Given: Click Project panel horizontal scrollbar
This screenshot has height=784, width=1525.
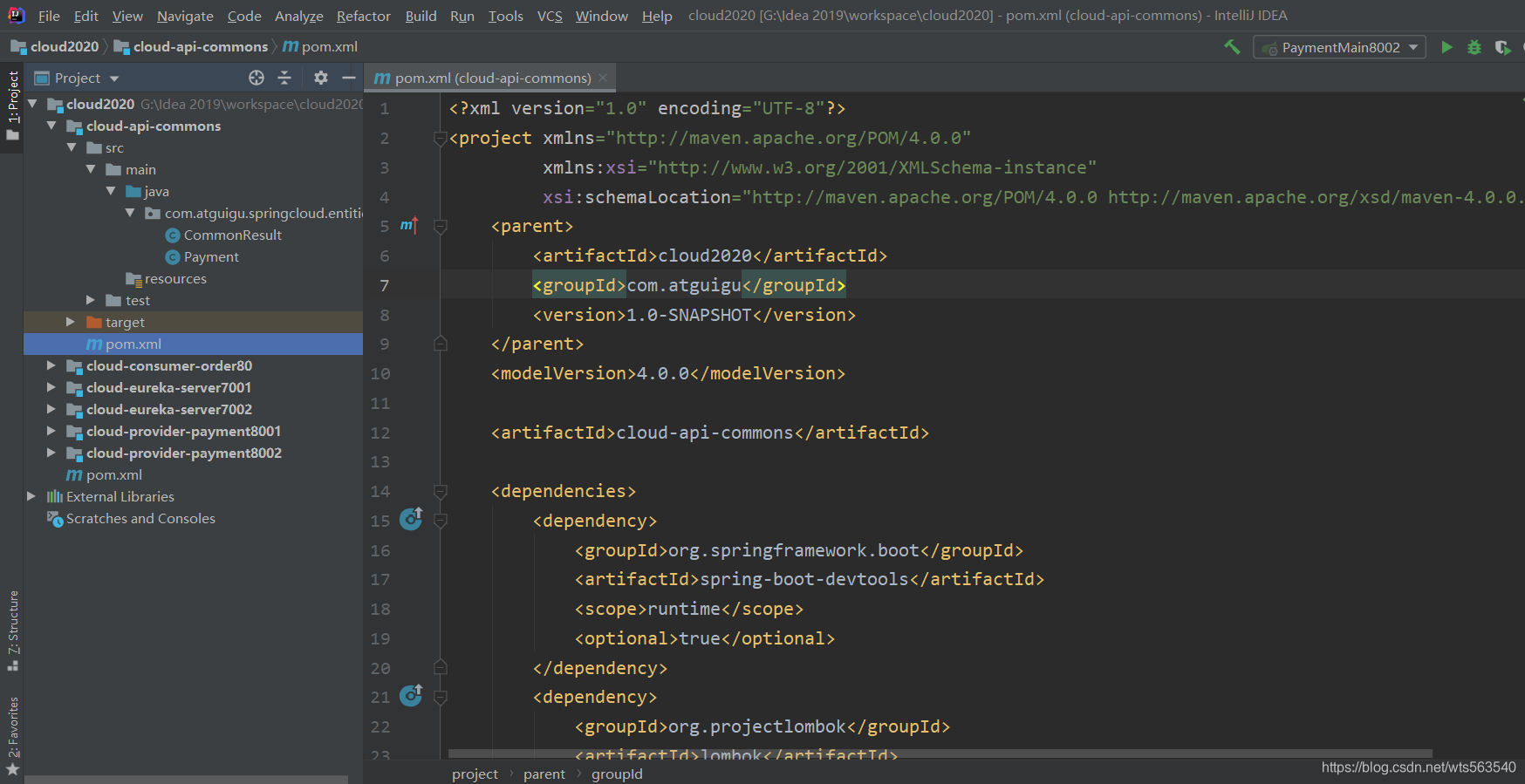Looking at the screenshot, I should (x=186, y=779).
